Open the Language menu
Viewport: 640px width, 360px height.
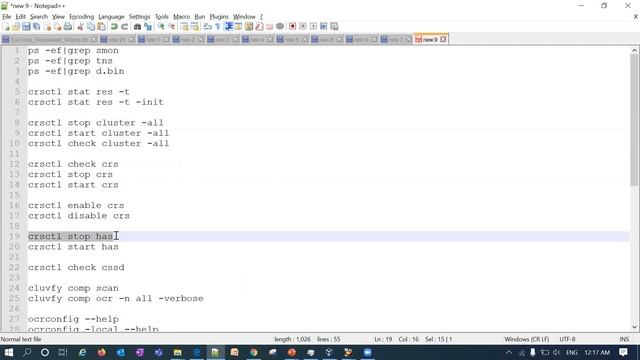(111, 17)
